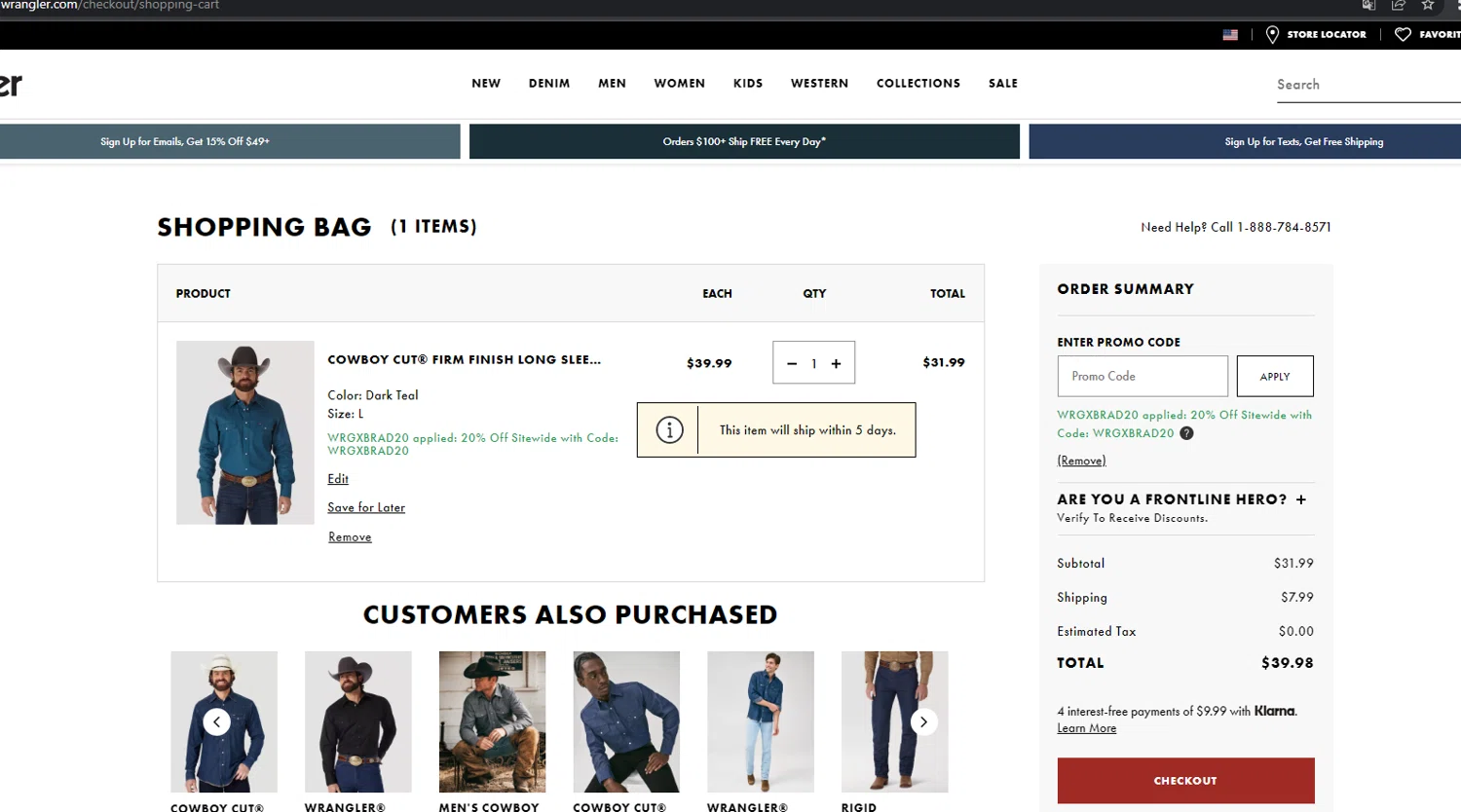Click the share icon in browser bar
The image size is (1461, 812).
coord(1399,5)
